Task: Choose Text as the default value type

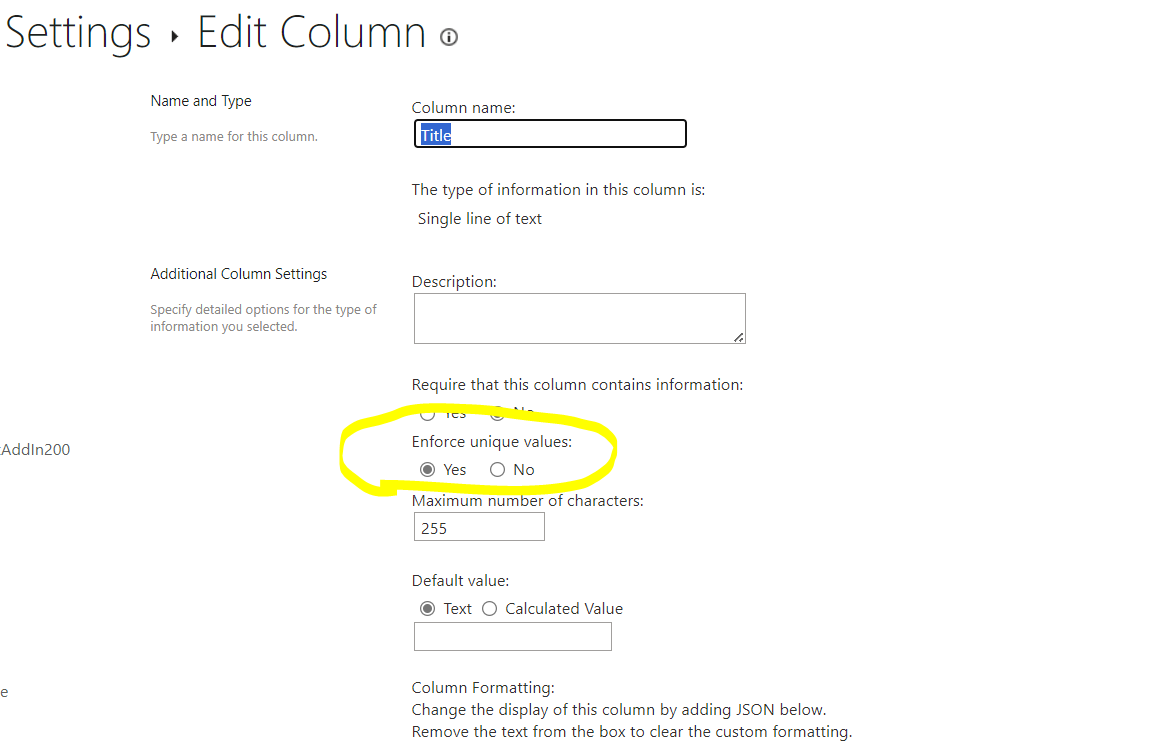Action: 428,608
